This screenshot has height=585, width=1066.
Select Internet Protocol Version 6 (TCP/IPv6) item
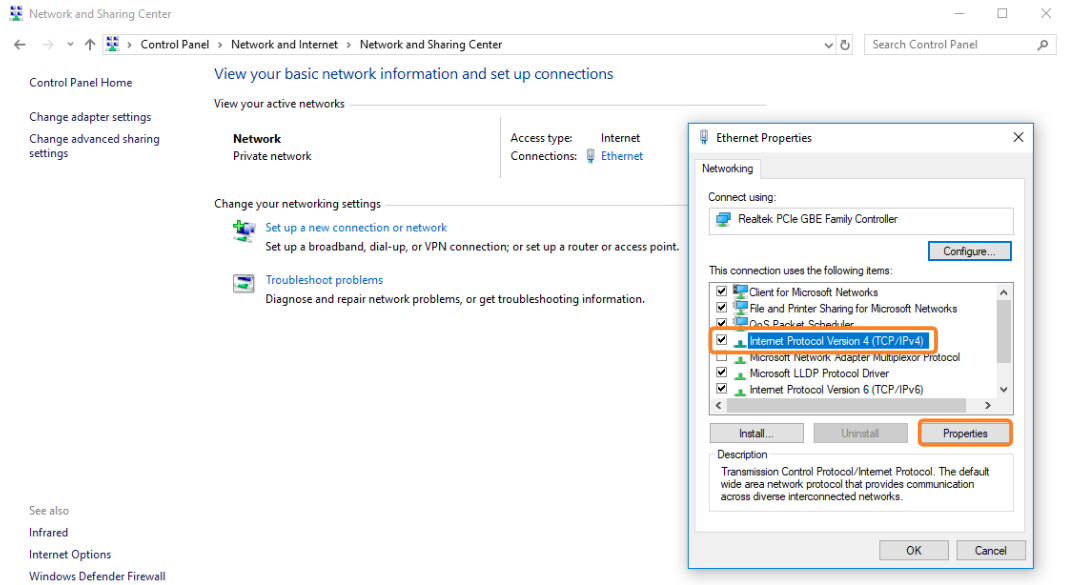coord(836,390)
